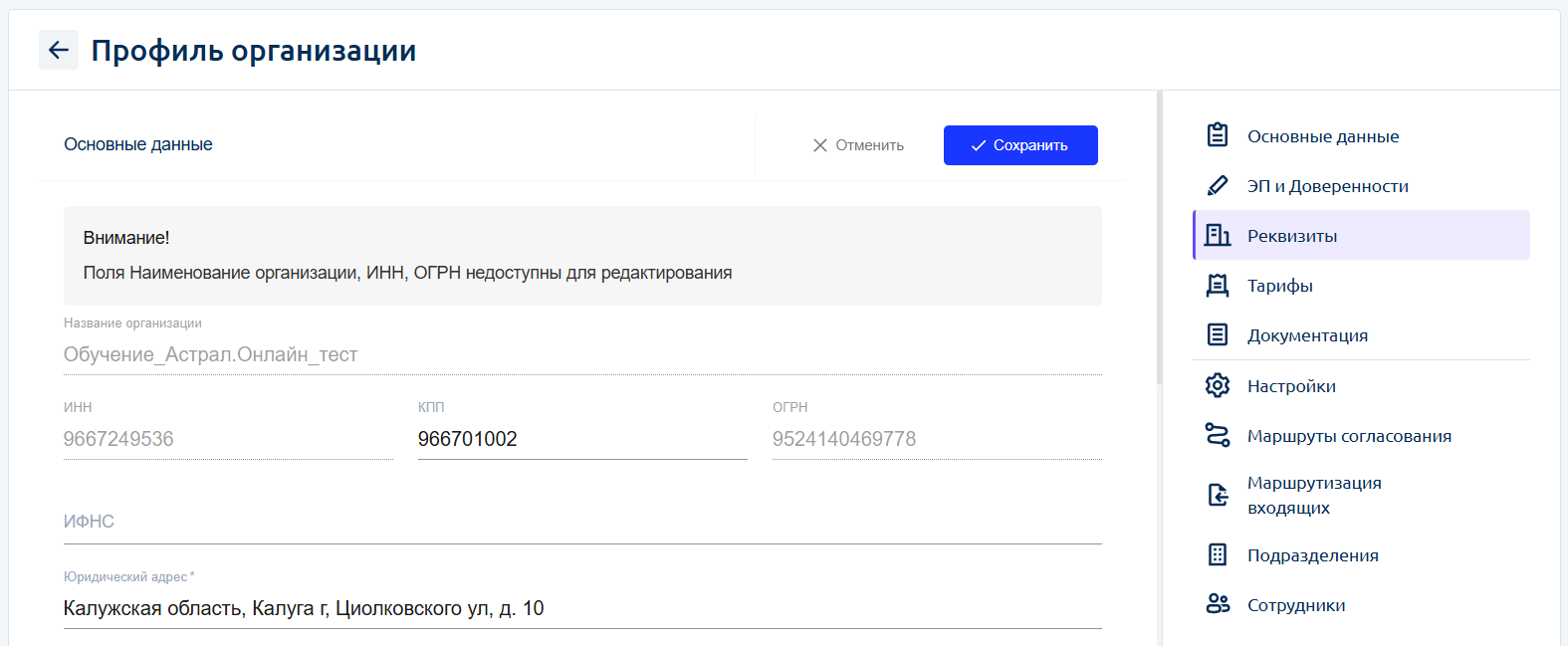This screenshot has width=1568, height=646.
Task: Click the Настройки gear icon
Action: click(1218, 385)
